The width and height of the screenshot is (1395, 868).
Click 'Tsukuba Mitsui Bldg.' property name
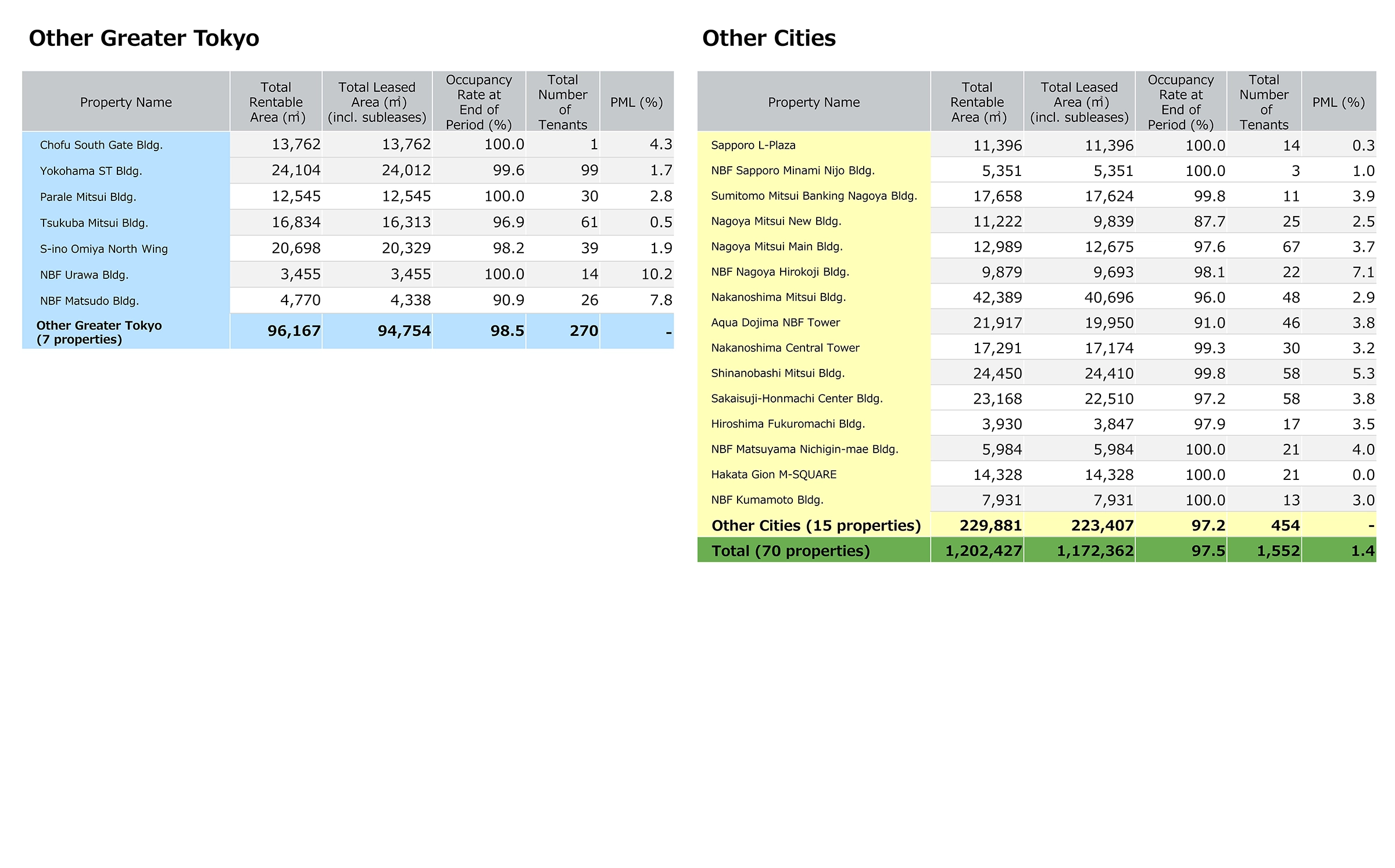pos(94,223)
